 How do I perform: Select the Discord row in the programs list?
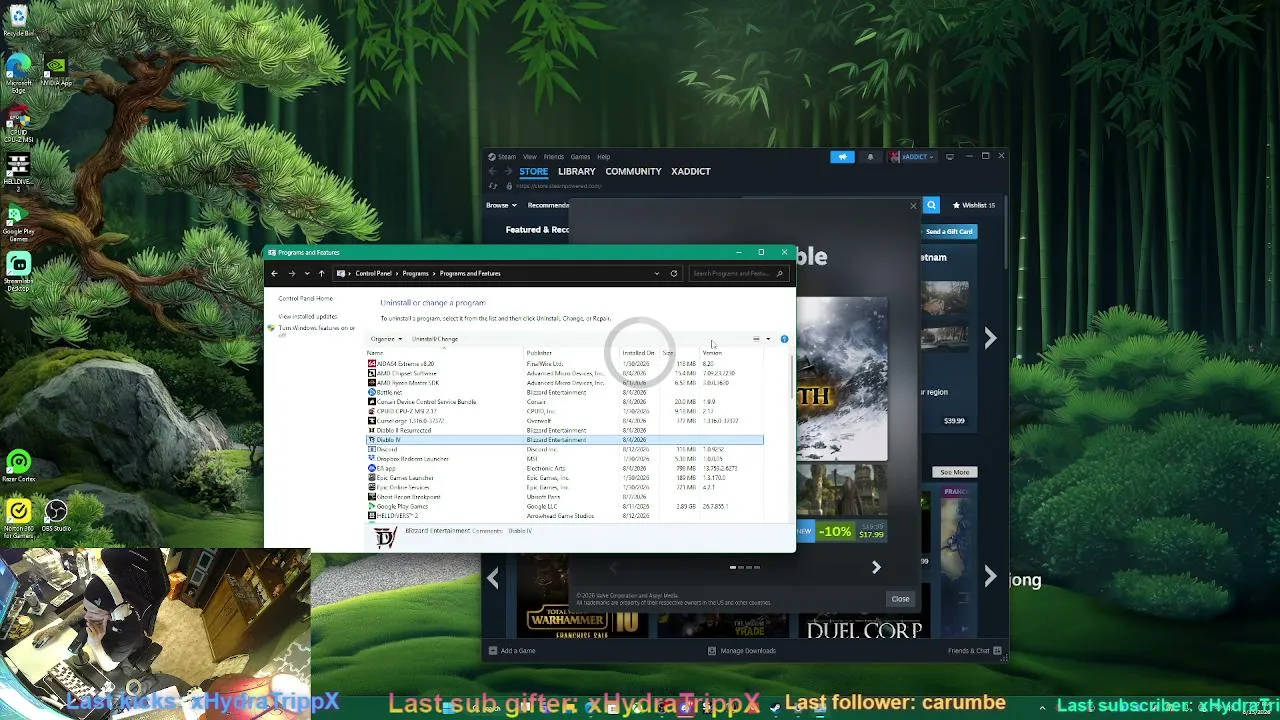point(565,450)
